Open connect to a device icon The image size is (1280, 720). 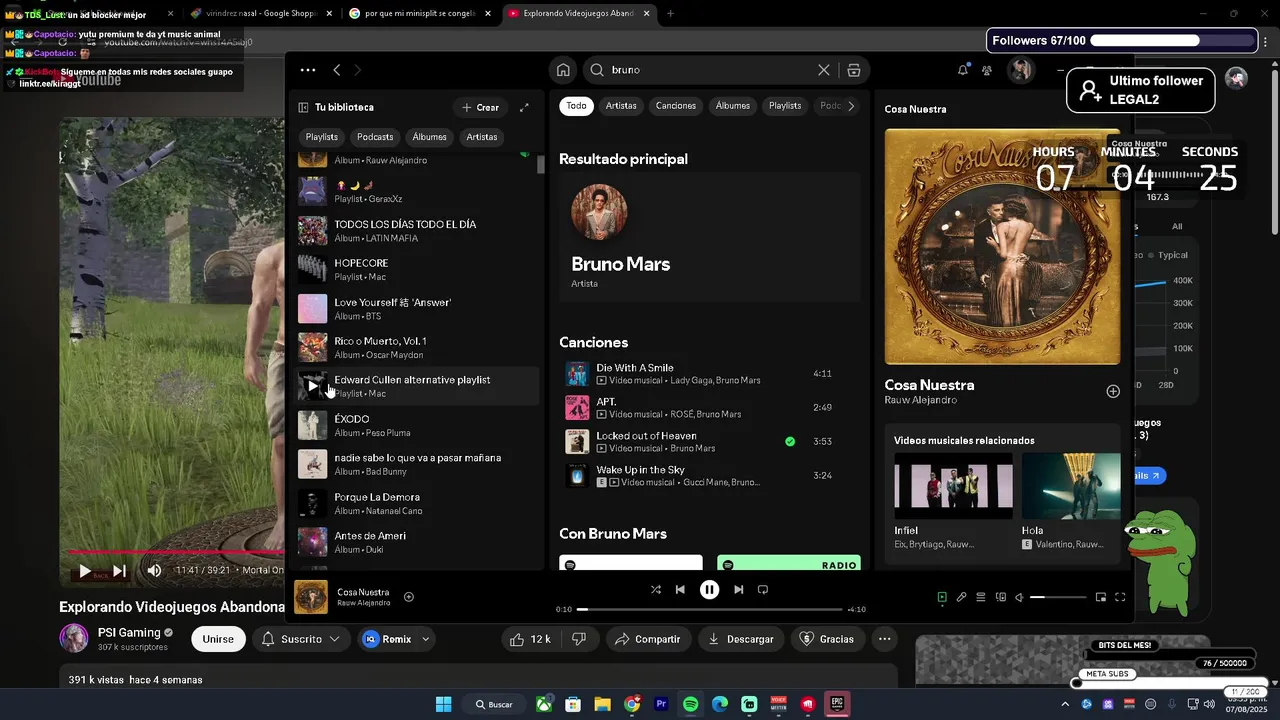tap(1001, 597)
